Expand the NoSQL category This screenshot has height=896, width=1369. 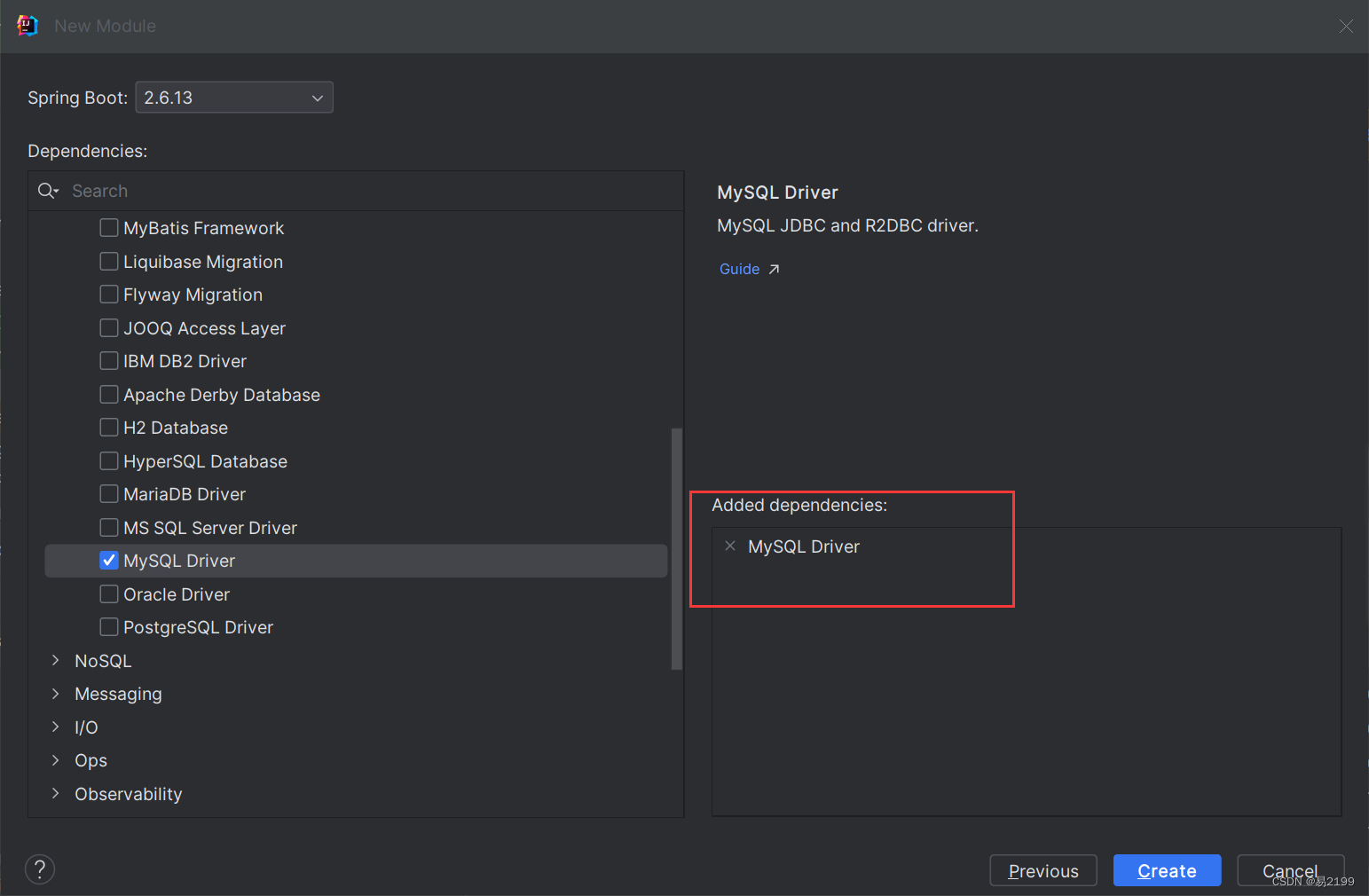[x=56, y=660]
